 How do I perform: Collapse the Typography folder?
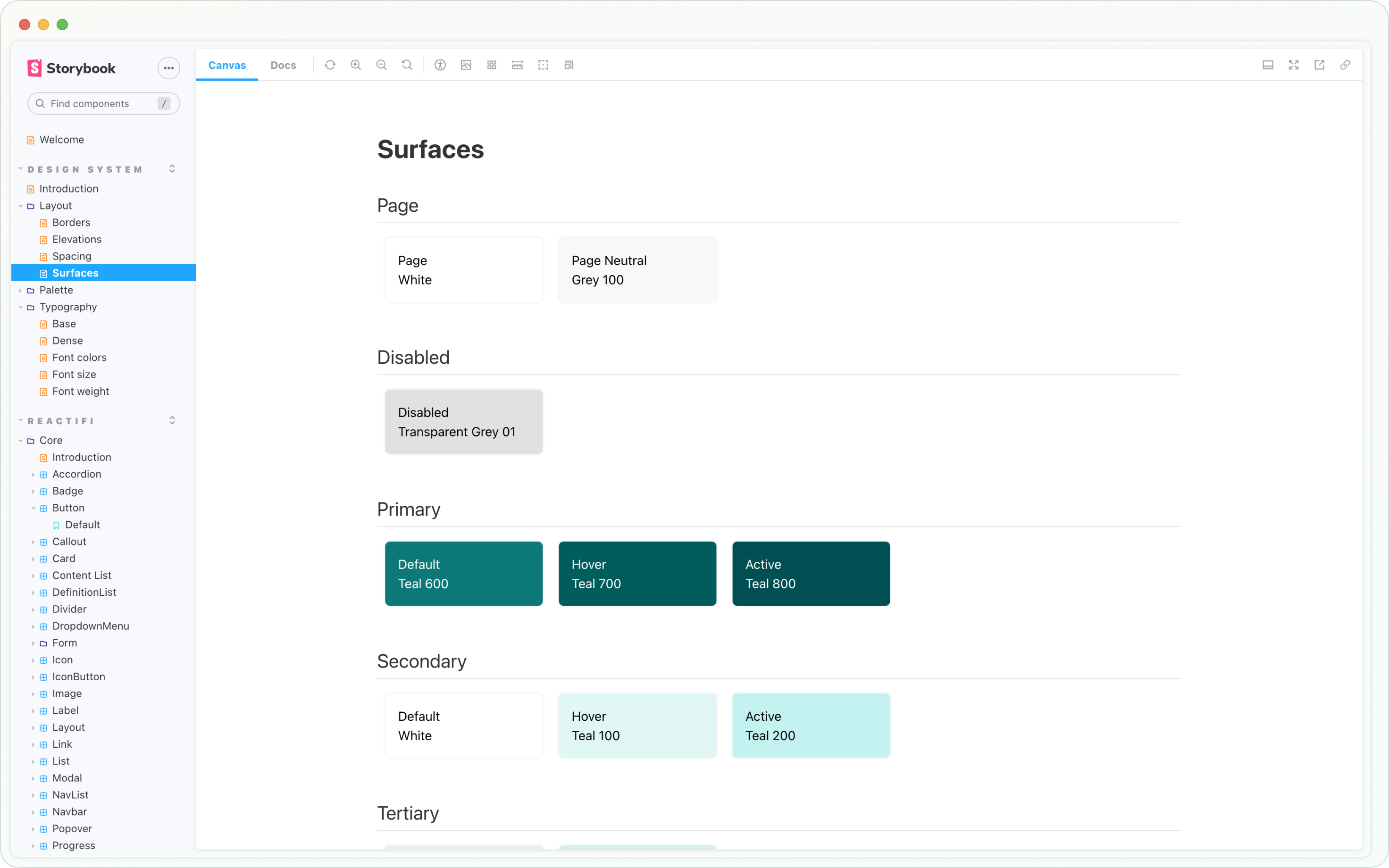[x=68, y=307]
